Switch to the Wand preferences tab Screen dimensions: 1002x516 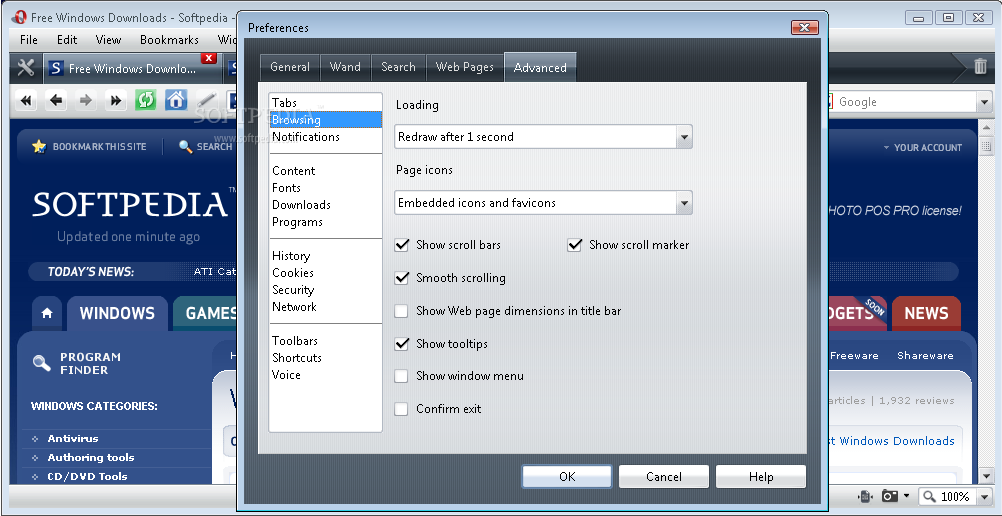(x=345, y=67)
